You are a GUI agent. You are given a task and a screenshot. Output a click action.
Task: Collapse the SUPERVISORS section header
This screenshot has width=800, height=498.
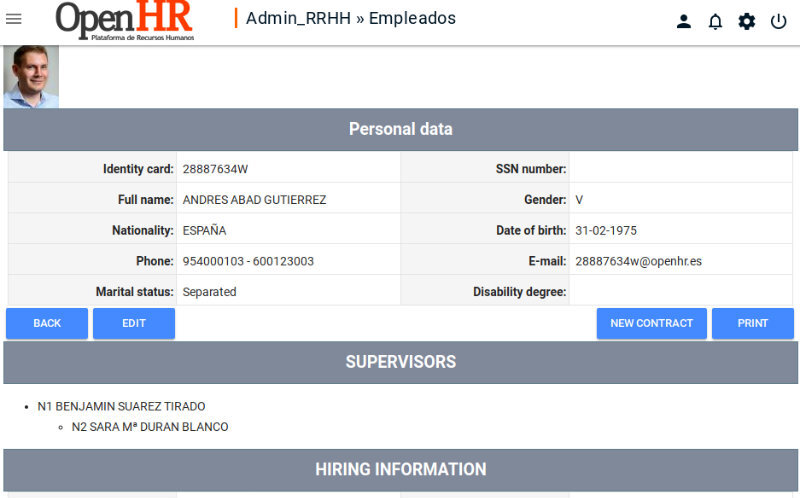tap(400, 362)
